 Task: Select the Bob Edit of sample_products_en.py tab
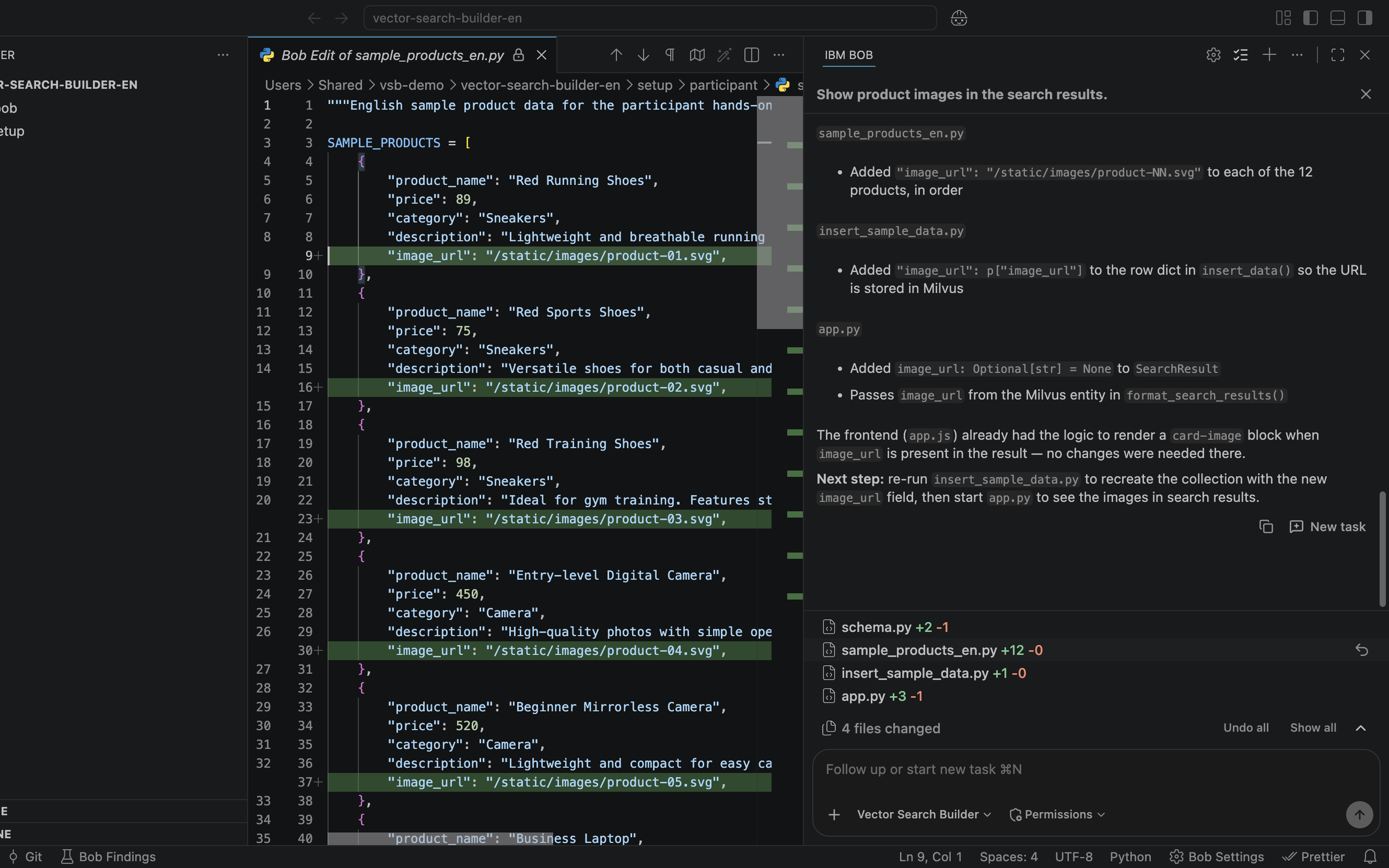393,55
